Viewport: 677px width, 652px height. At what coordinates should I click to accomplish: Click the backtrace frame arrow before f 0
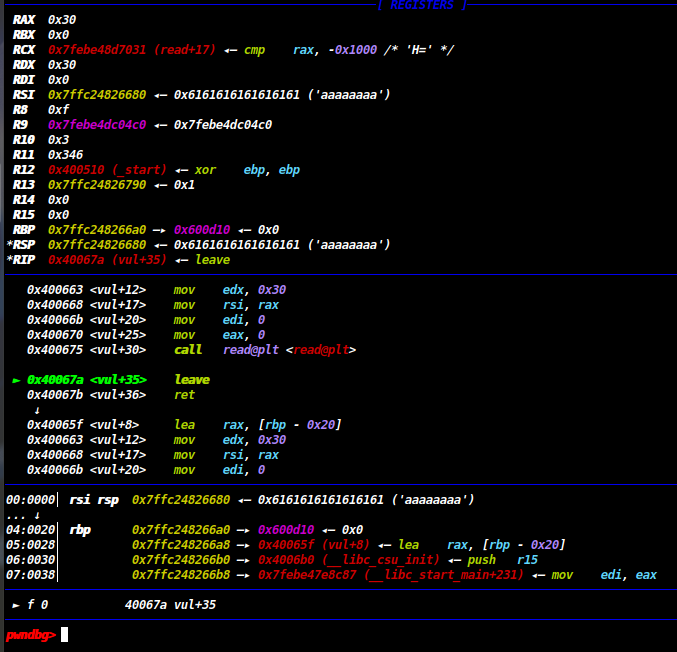pos(16,605)
